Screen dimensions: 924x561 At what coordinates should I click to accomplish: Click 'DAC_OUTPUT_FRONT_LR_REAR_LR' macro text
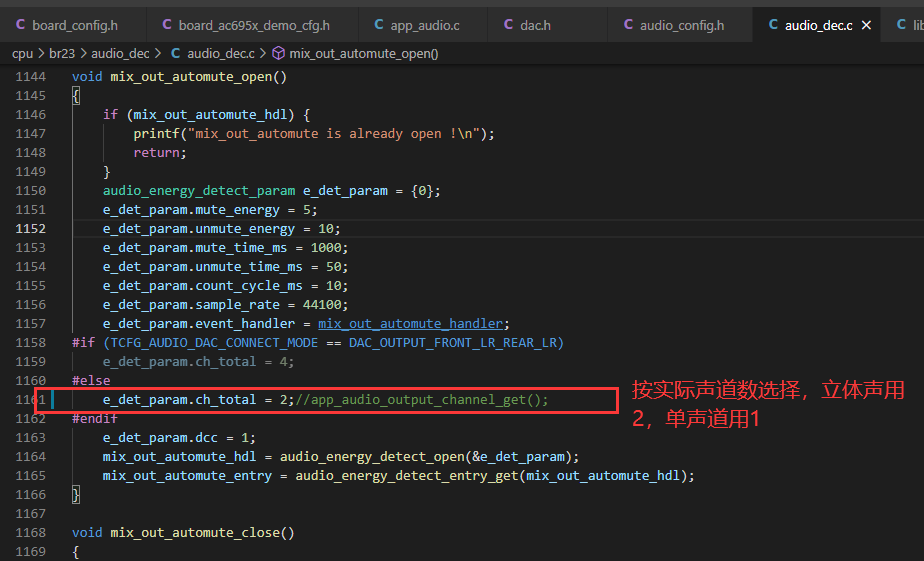tap(453, 343)
